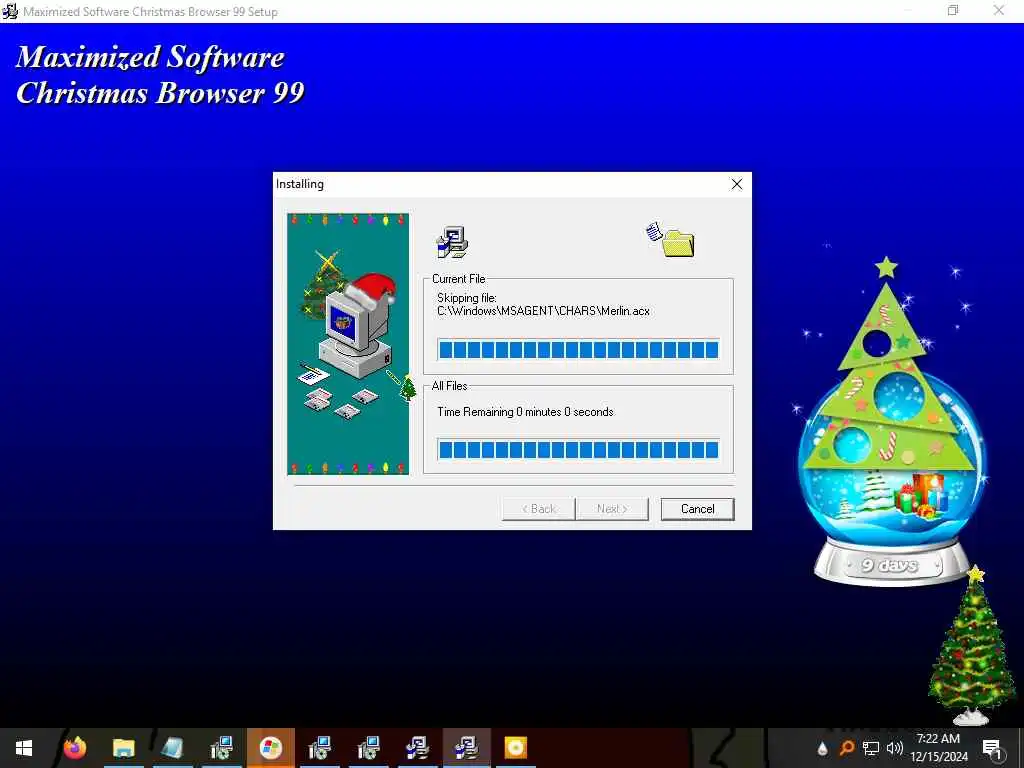Viewport: 1024px width, 768px height.
Task: Open the notepad-style app on the taskbar
Action: click(172, 748)
